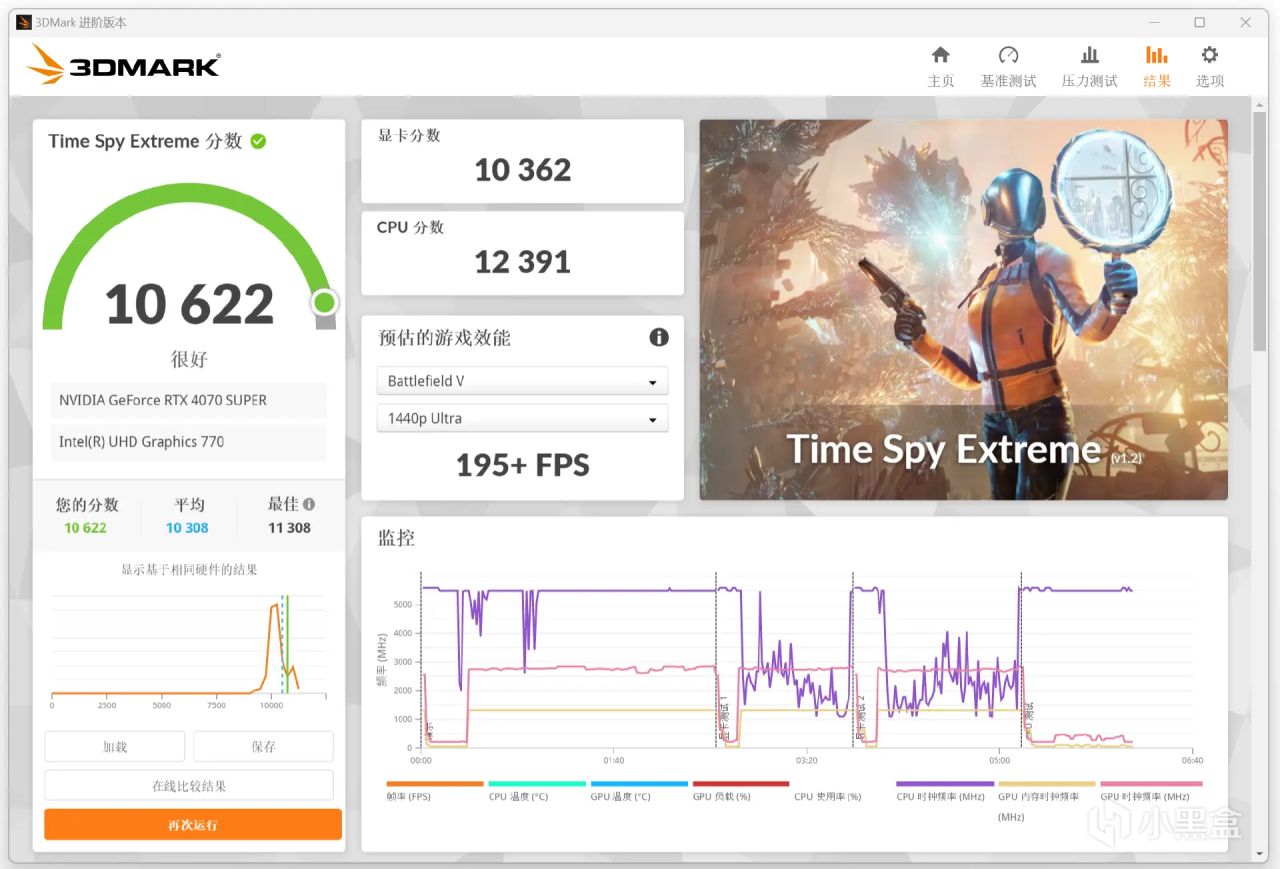Click the 很好 rating label under the gauge
1280x869 pixels.
(189, 359)
